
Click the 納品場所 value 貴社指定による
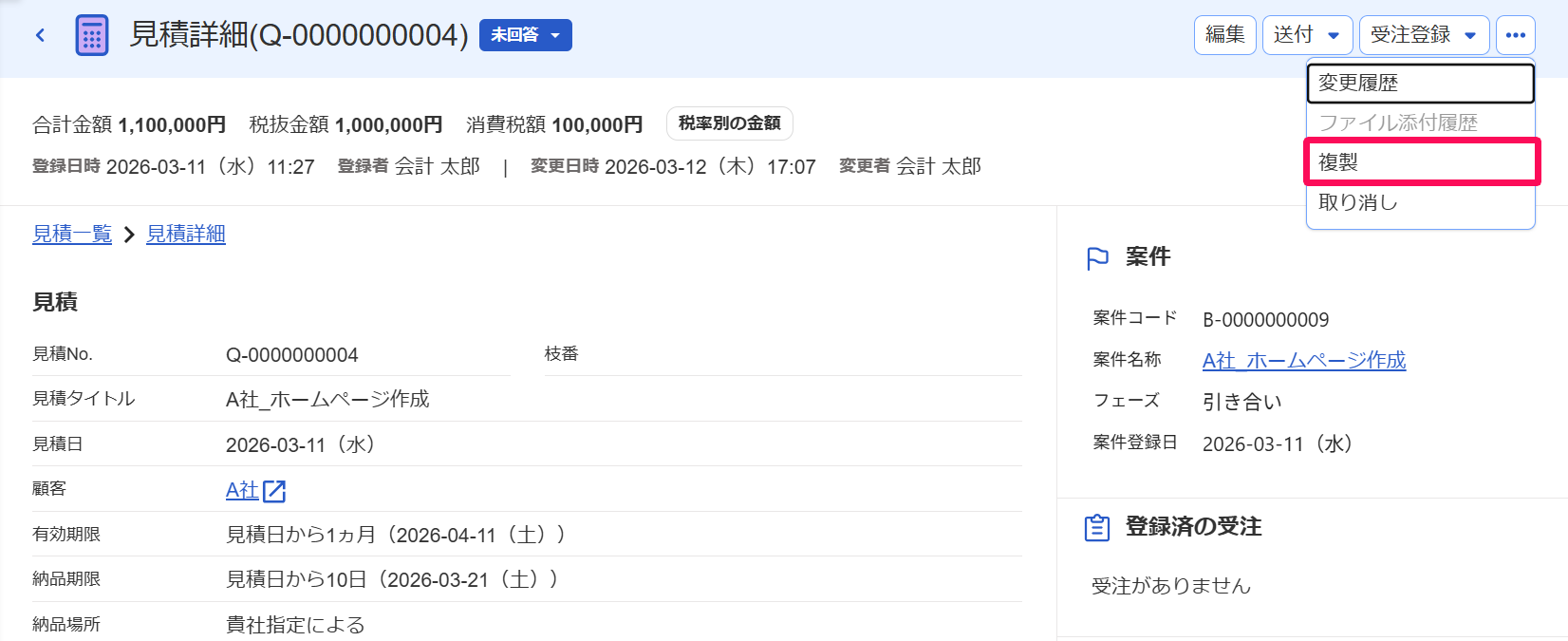pyautogui.click(x=295, y=625)
